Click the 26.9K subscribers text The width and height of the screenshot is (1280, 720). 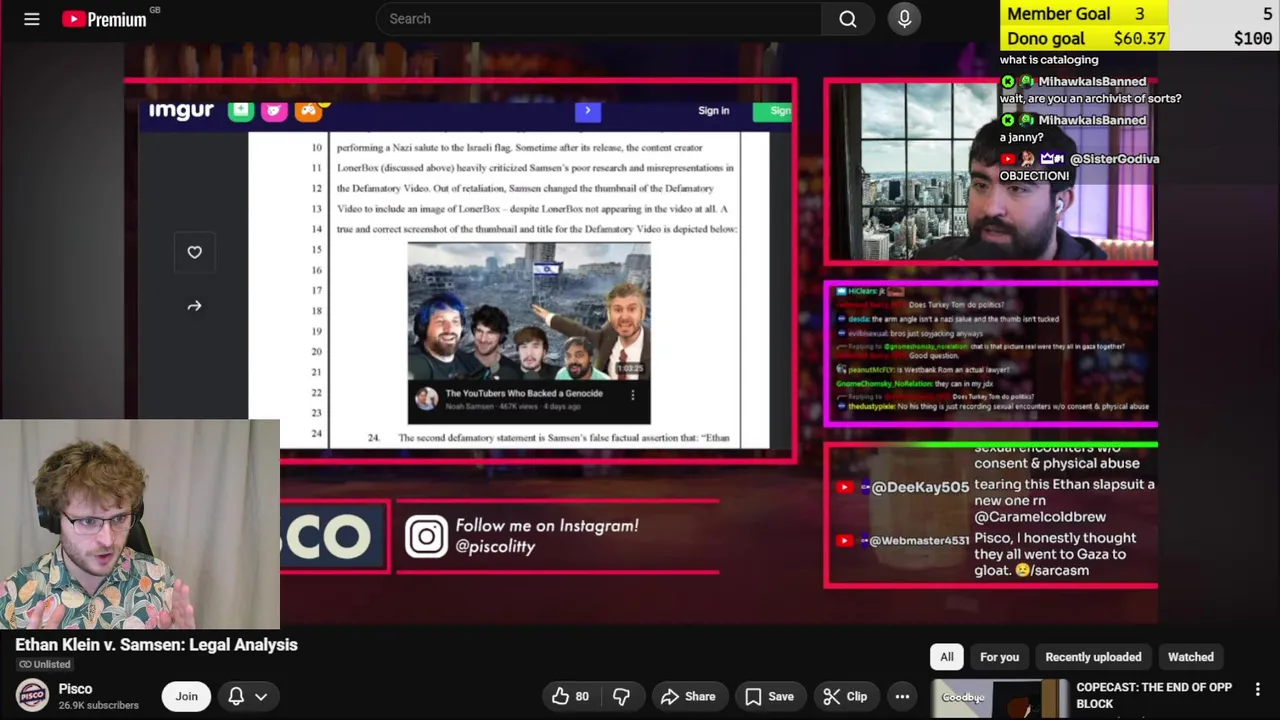coord(98,705)
